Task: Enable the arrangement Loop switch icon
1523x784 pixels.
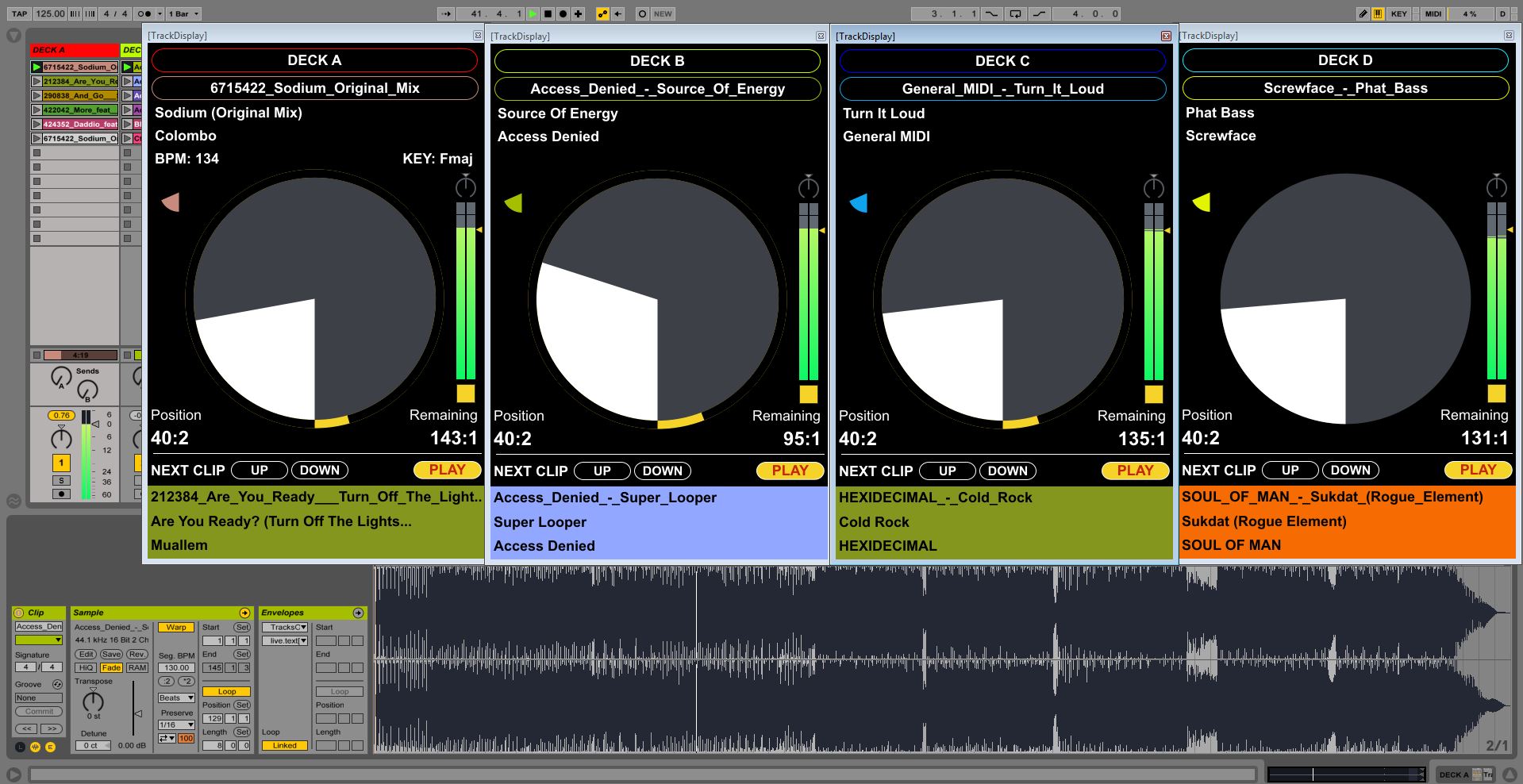Action: (x=1015, y=13)
